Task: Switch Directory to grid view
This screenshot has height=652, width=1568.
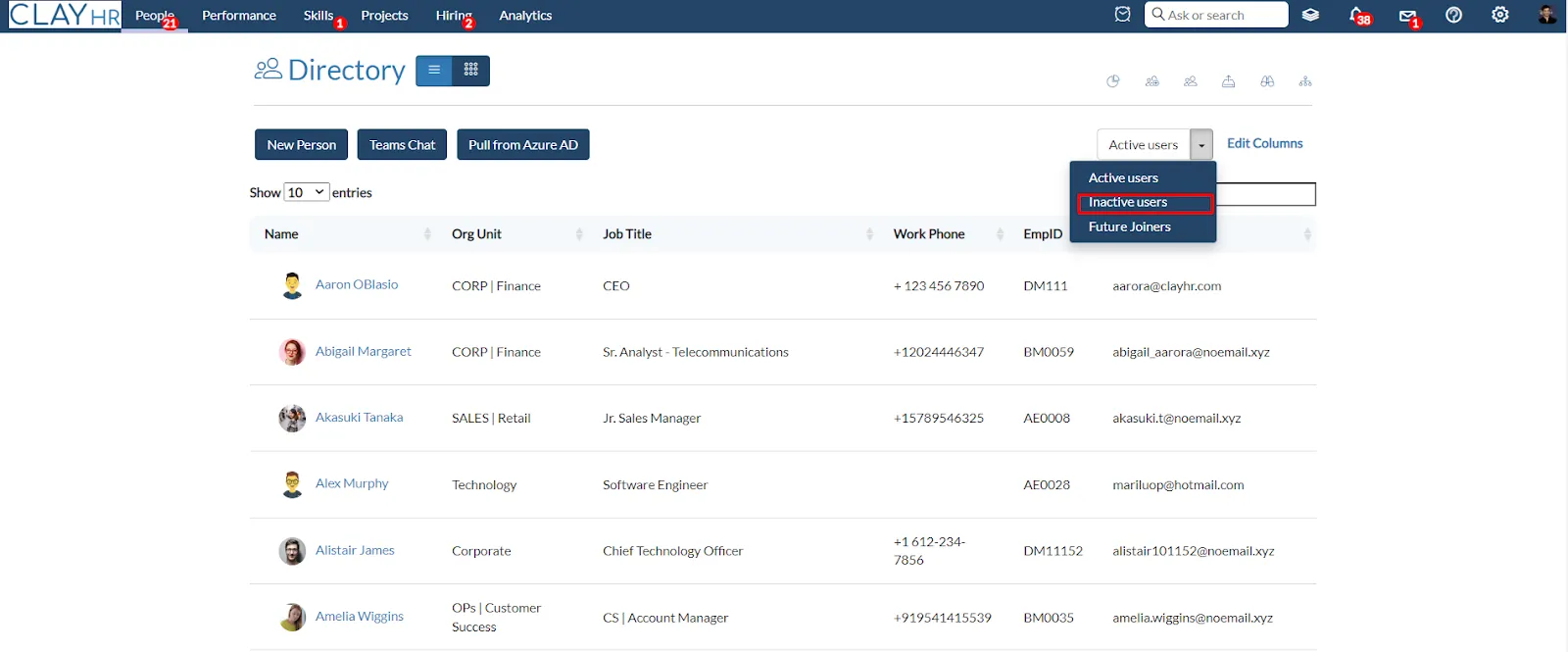Action: 471,71
